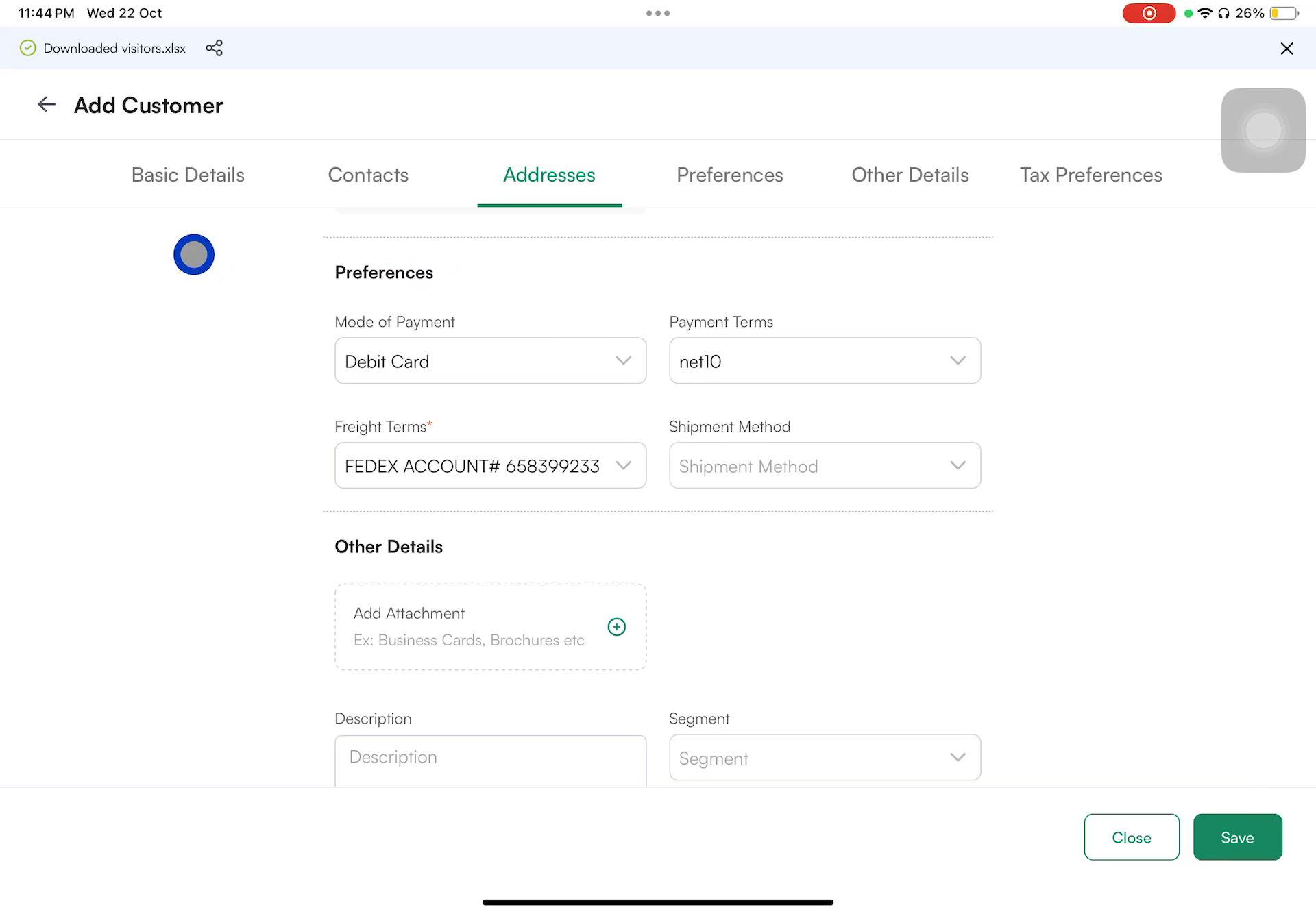Tap the green checkmark download icon

click(27, 48)
